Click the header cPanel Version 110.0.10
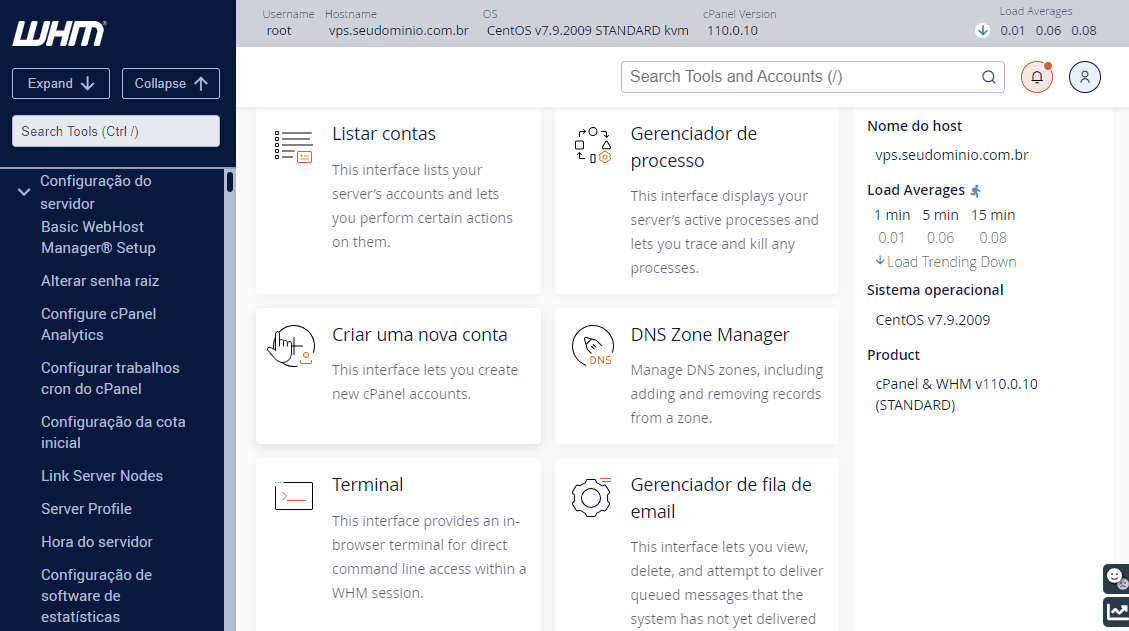1129x631 pixels. (x=732, y=30)
